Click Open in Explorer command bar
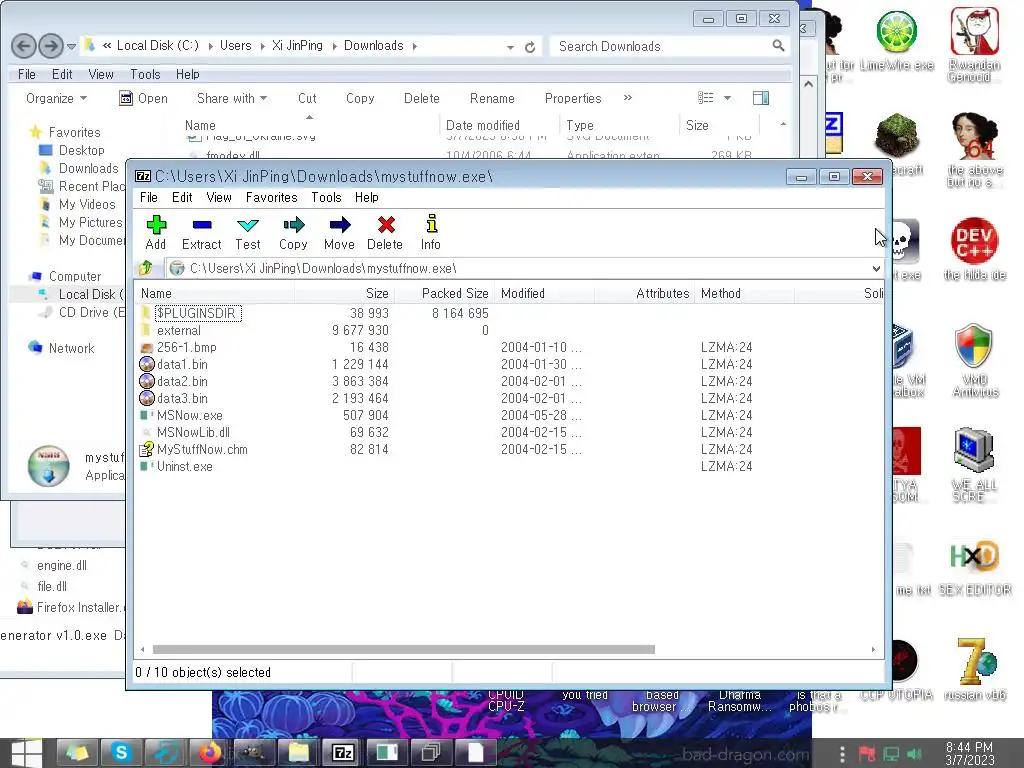The height and width of the screenshot is (768, 1024). point(144,99)
